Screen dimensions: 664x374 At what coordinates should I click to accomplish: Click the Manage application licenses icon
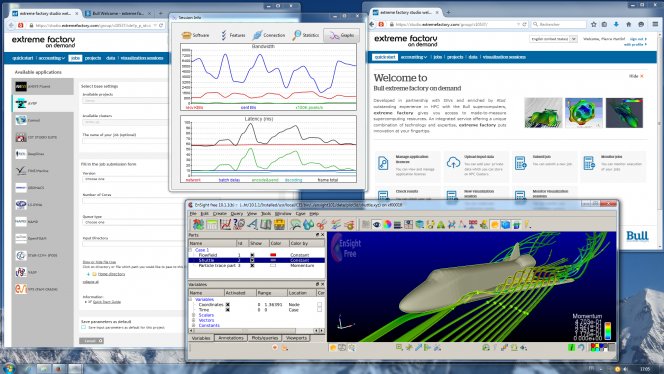pyautogui.click(x=383, y=163)
